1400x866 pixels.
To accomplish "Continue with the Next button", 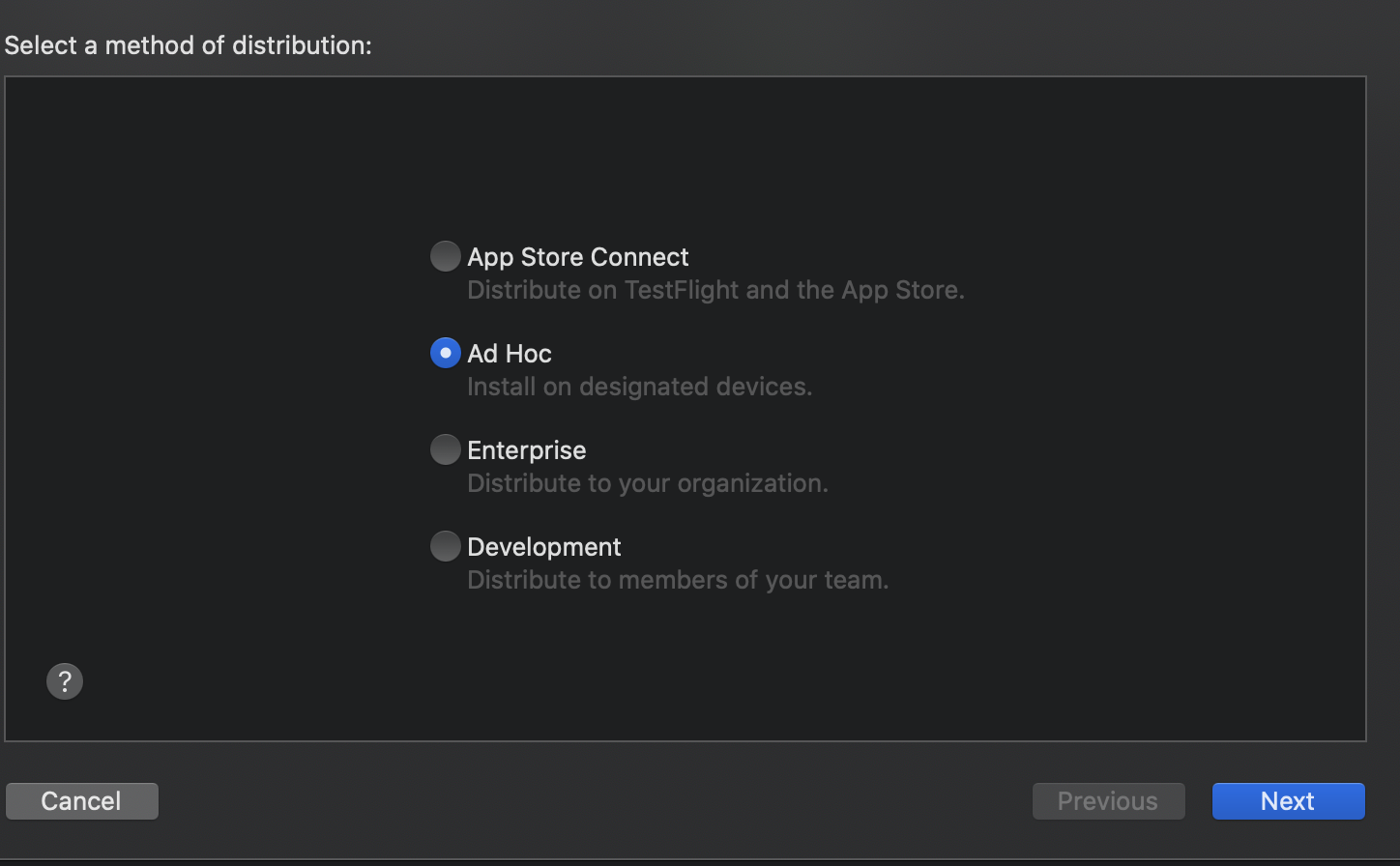I will pyautogui.click(x=1288, y=801).
